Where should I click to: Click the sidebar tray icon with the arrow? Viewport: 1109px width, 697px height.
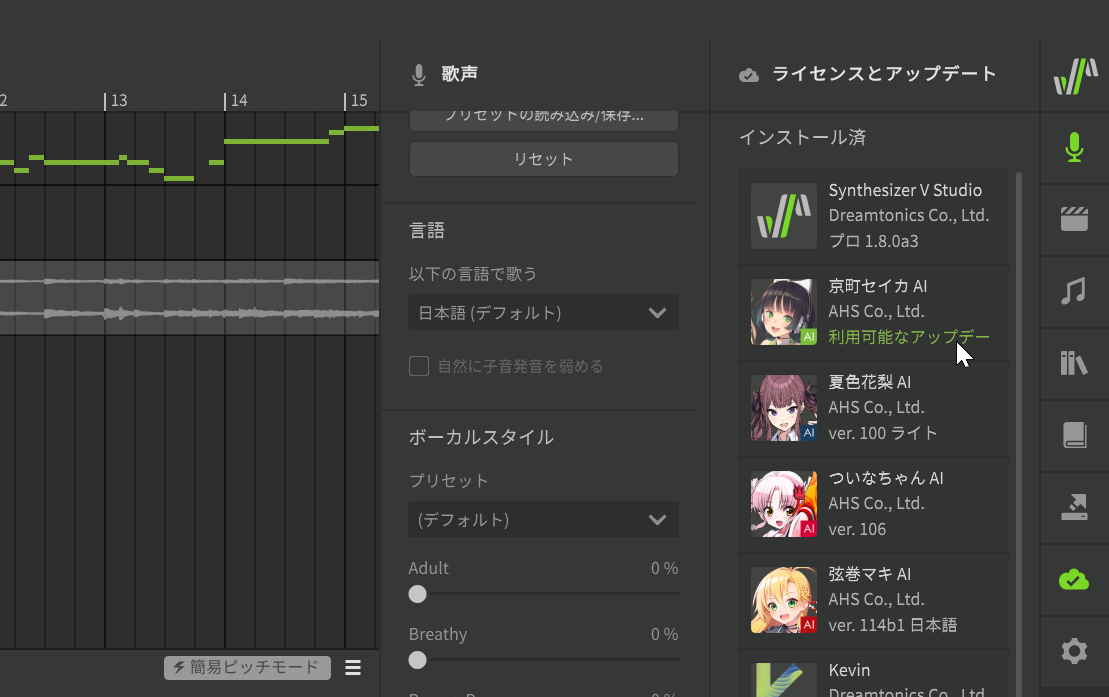coord(1074,507)
